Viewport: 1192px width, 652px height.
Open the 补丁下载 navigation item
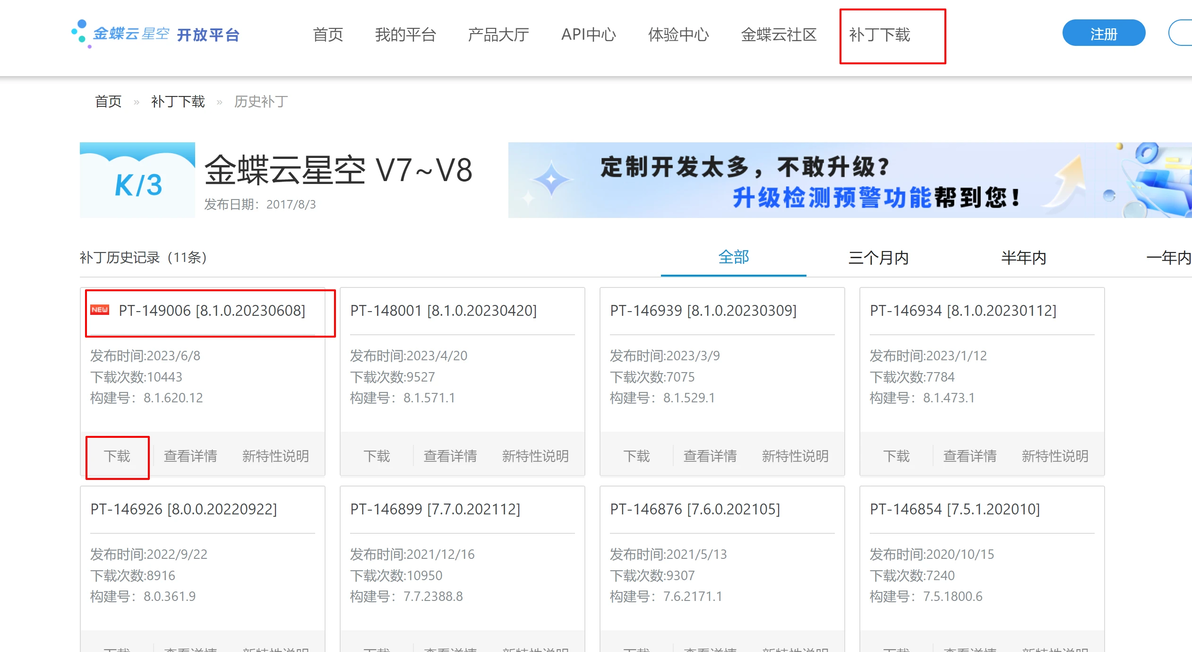[879, 35]
